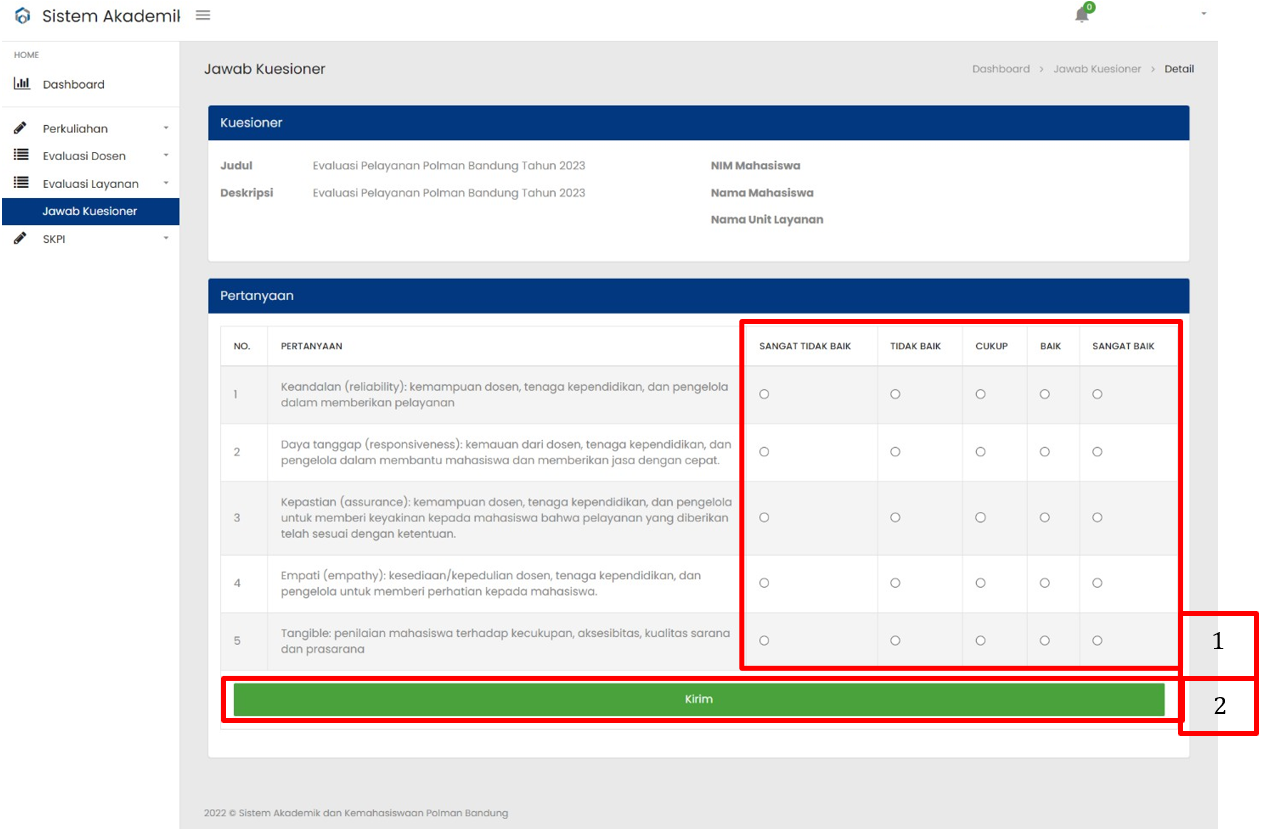Go to the Dashboard sidebar menu item

click(73, 85)
